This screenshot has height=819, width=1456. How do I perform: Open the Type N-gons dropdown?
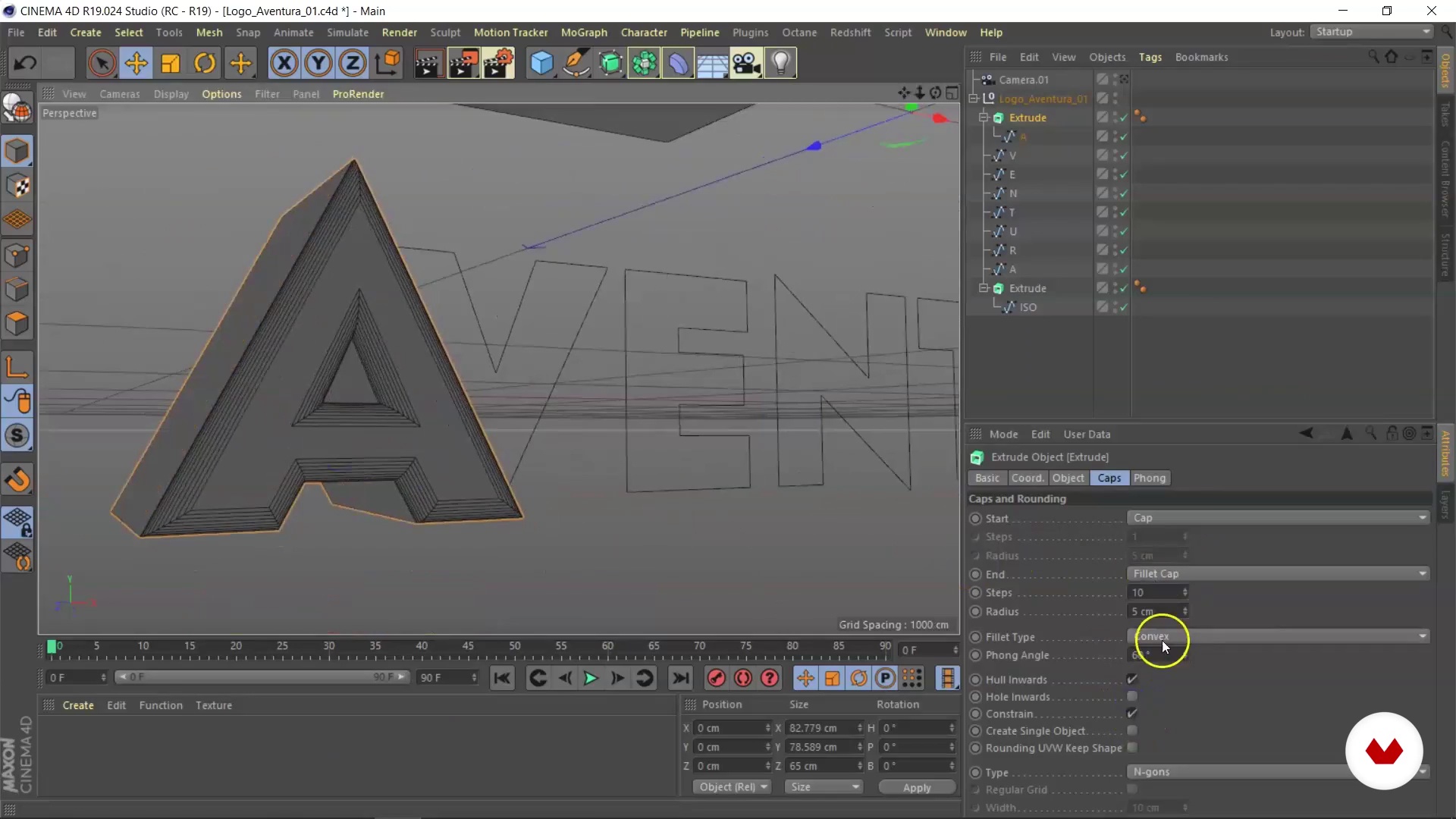(x=1279, y=772)
